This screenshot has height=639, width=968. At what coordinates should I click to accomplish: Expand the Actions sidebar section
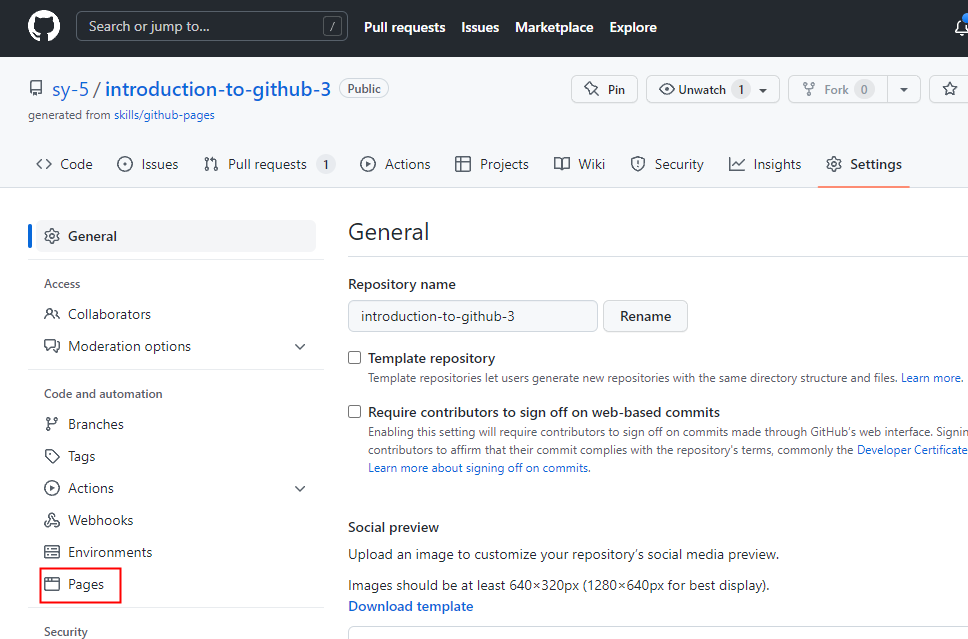300,488
